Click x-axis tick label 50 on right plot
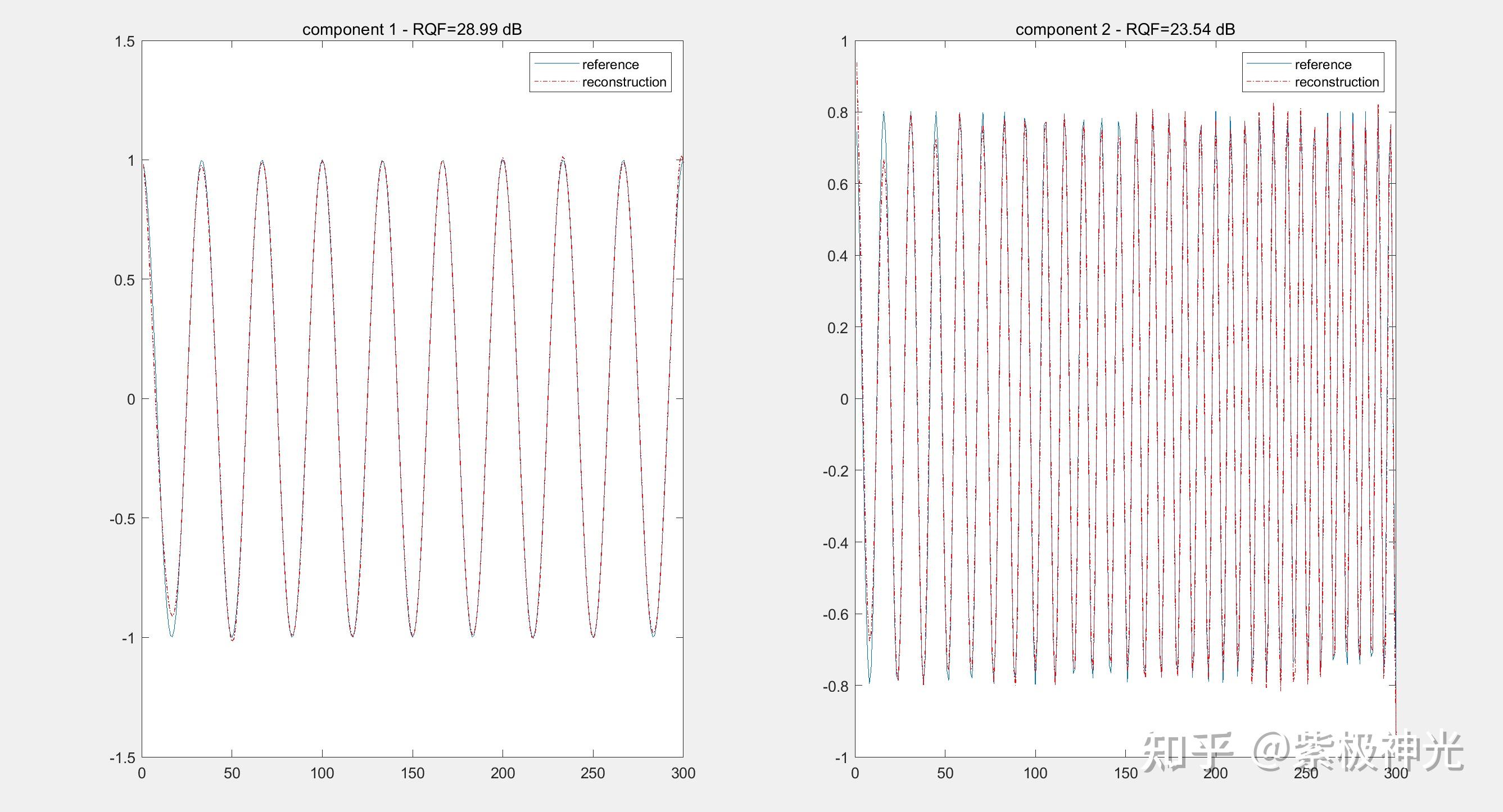1503x812 pixels. click(945, 773)
